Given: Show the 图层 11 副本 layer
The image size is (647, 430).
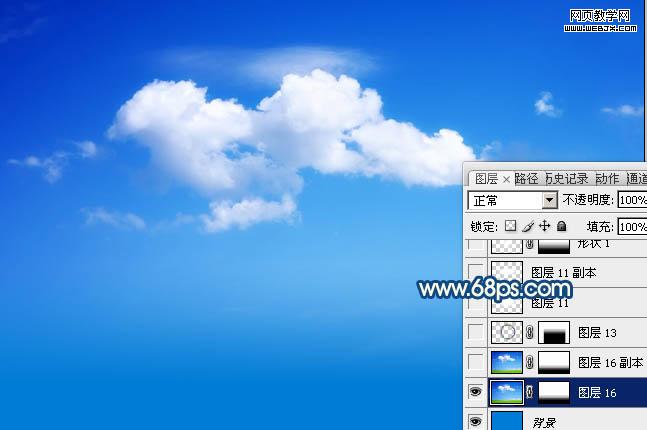Looking at the screenshot, I should click(475, 272).
